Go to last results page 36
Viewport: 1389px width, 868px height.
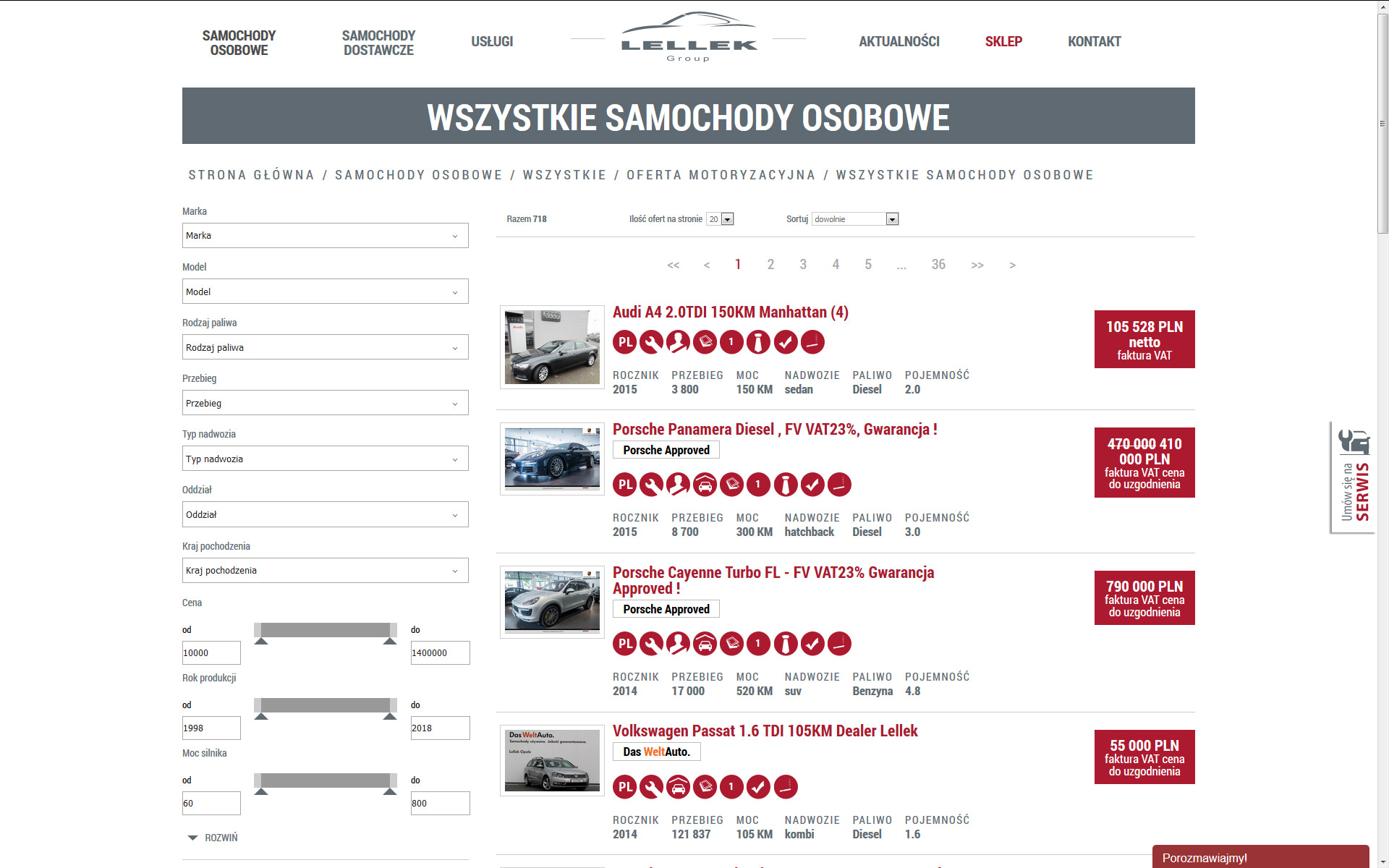[x=938, y=265]
